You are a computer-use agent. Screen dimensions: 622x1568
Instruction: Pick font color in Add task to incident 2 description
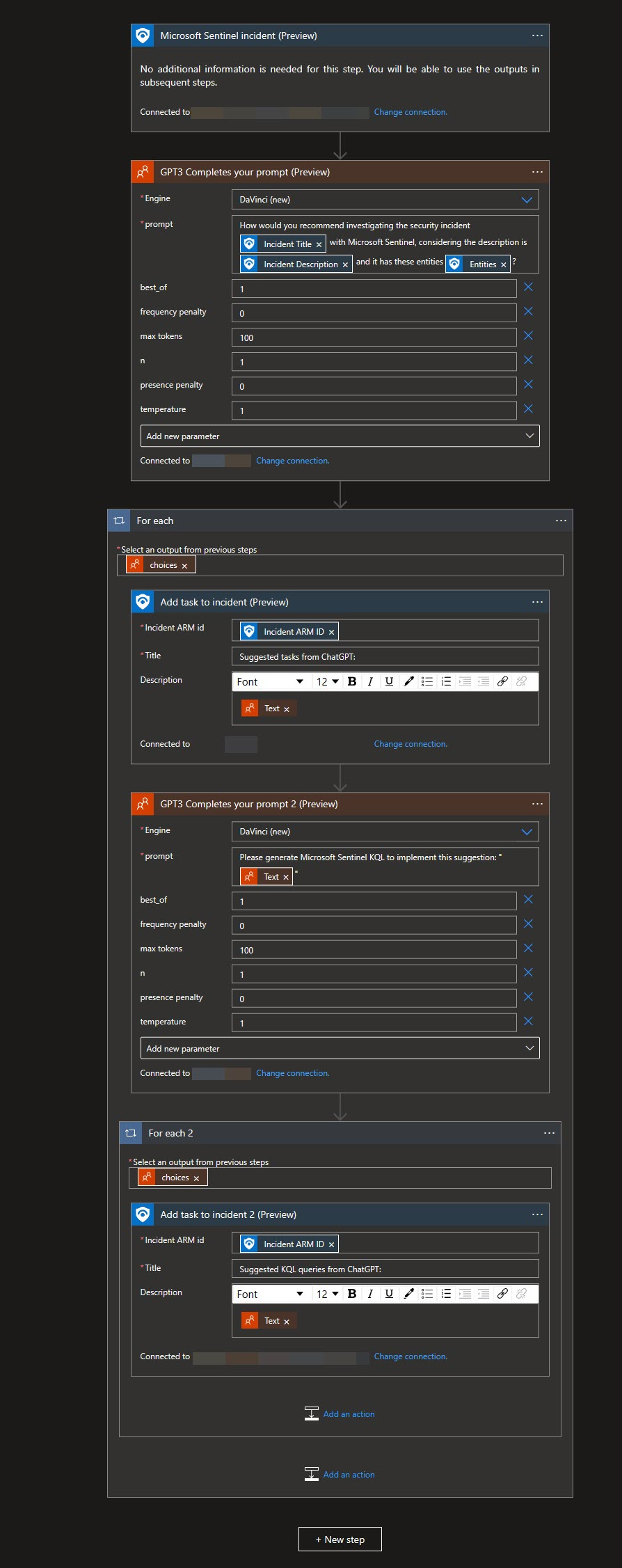tap(408, 1294)
